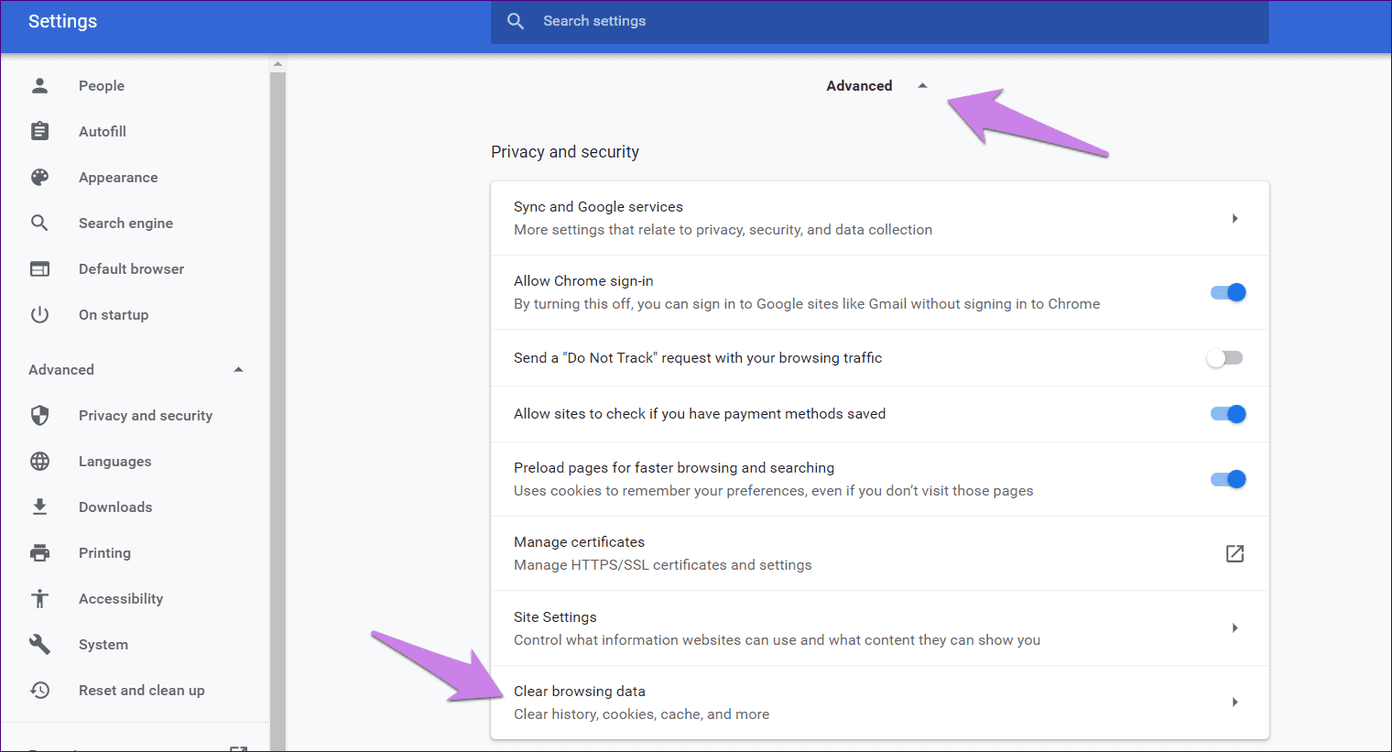Viewport: 1392px width, 752px height.
Task: Click 'Control what information websites can use' text
Action: (777, 640)
